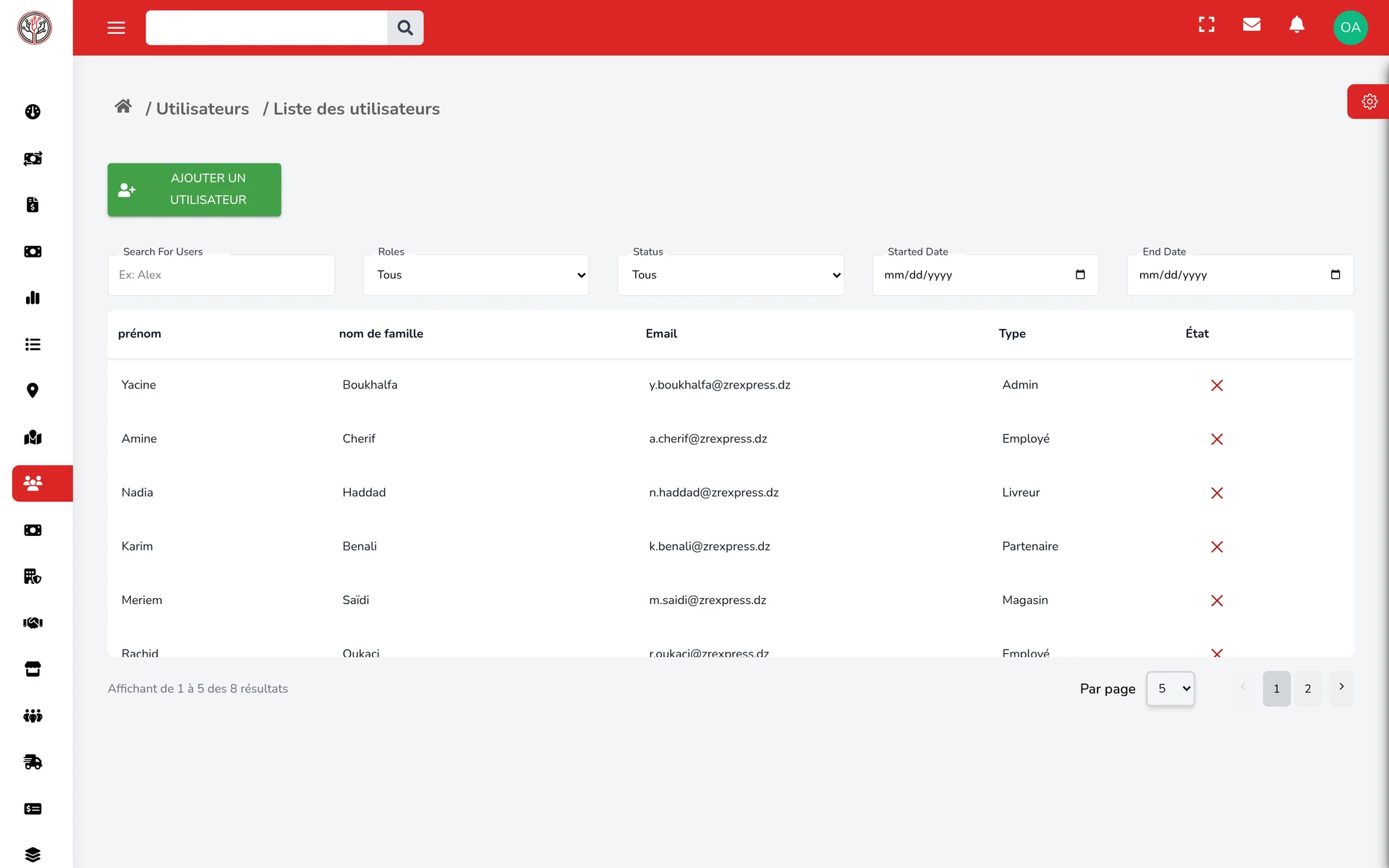Open the location pin sidebar icon
Viewport: 1389px width, 868px height.
[x=33, y=391]
